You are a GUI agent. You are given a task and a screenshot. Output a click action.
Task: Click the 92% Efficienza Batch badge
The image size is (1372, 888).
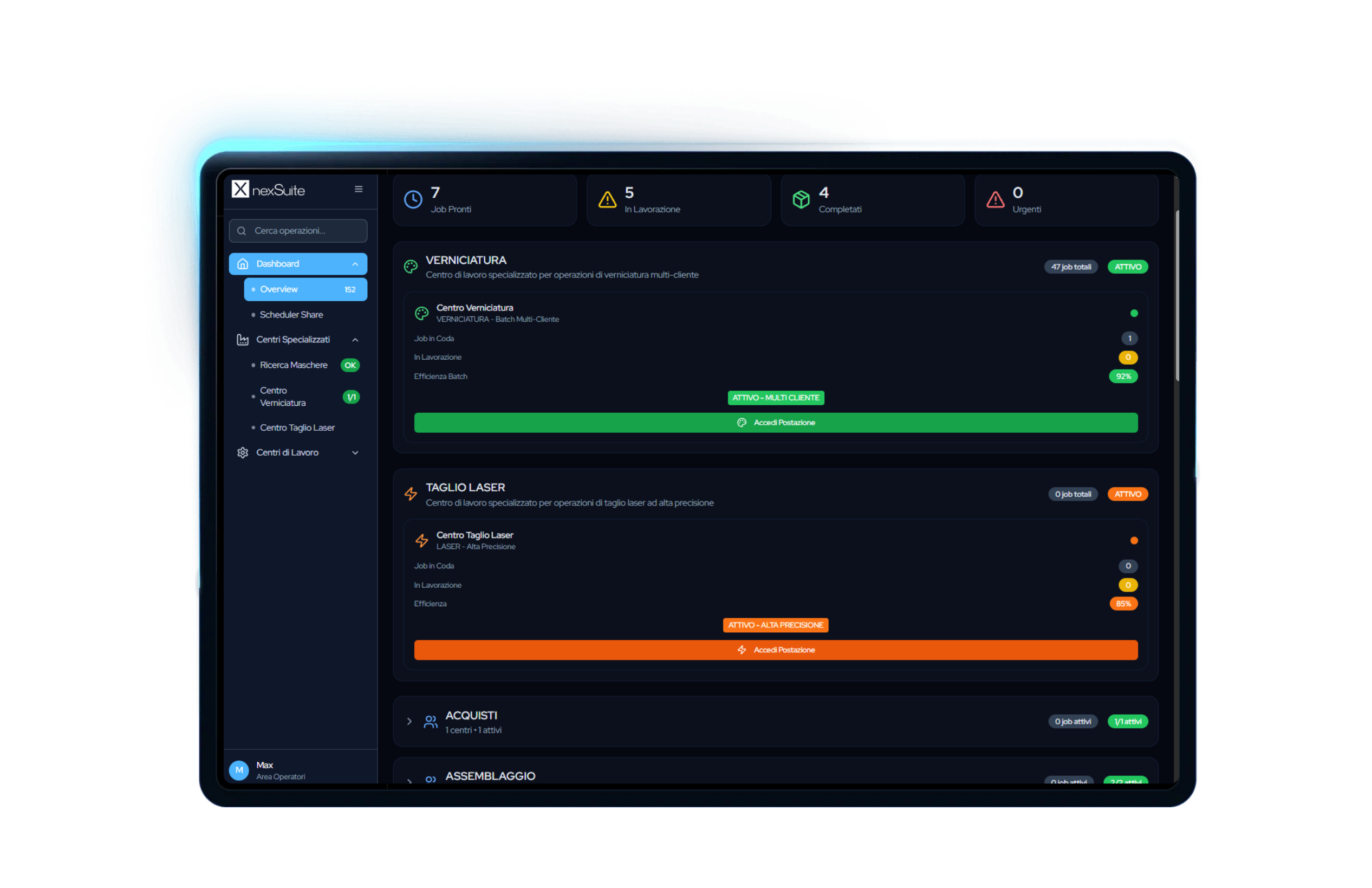pyautogui.click(x=1123, y=376)
